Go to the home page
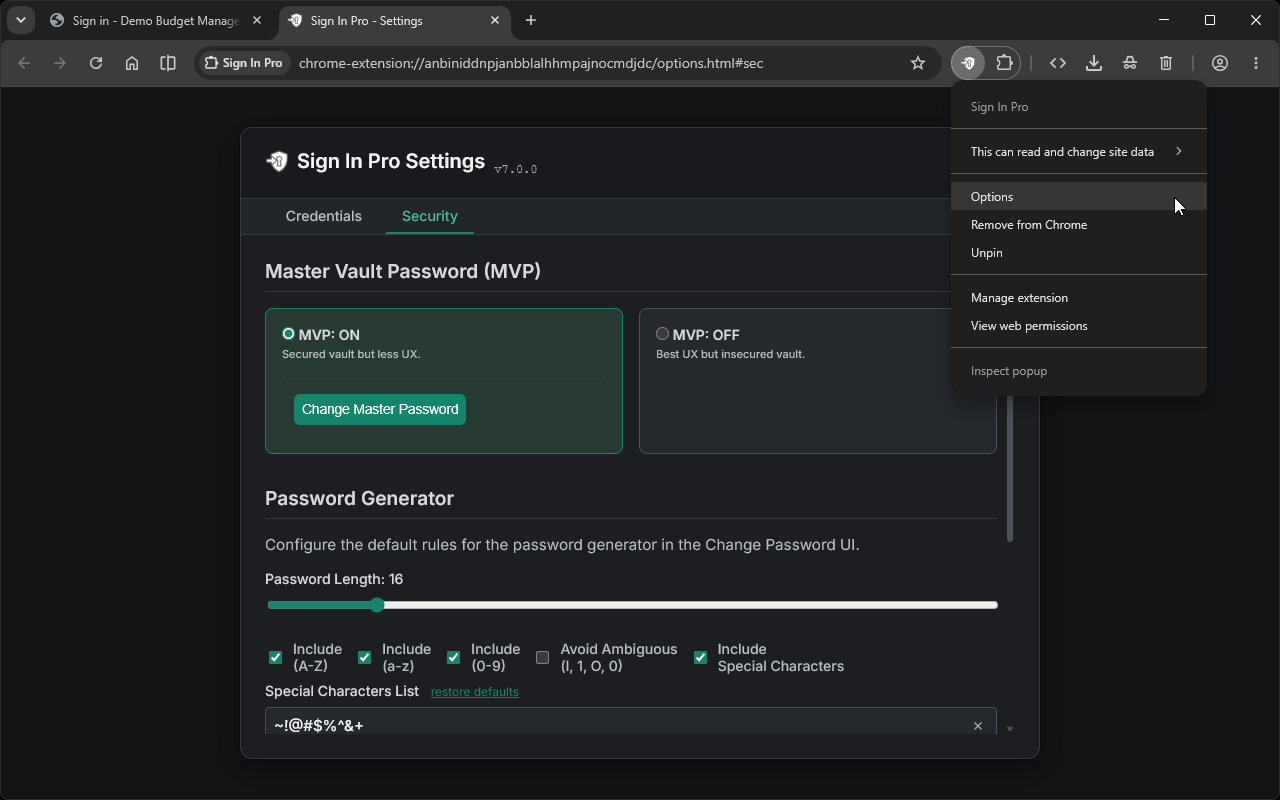 tap(132, 63)
